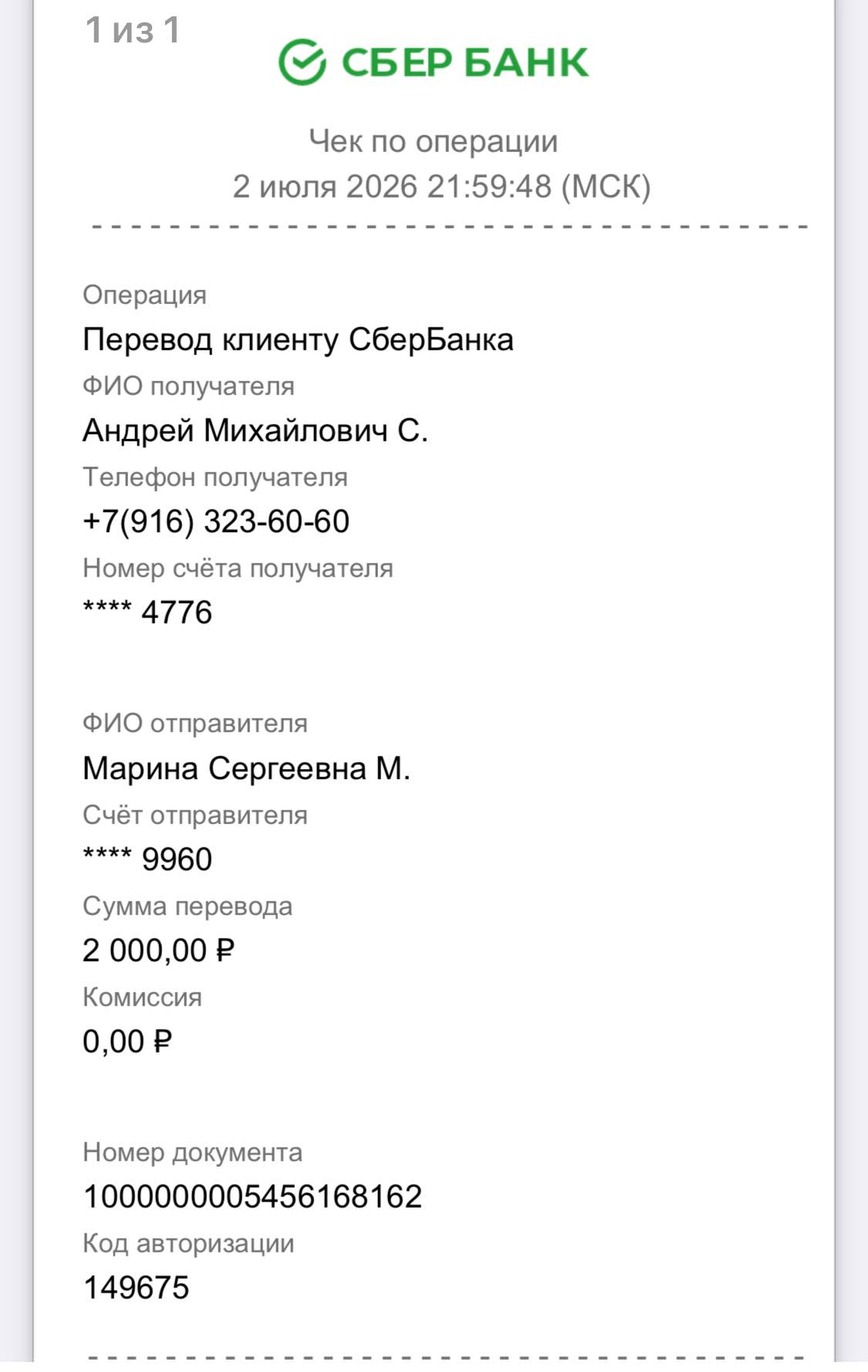Click the Операция label
Screen dimensions: 868x1372
pyautogui.click(x=144, y=295)
